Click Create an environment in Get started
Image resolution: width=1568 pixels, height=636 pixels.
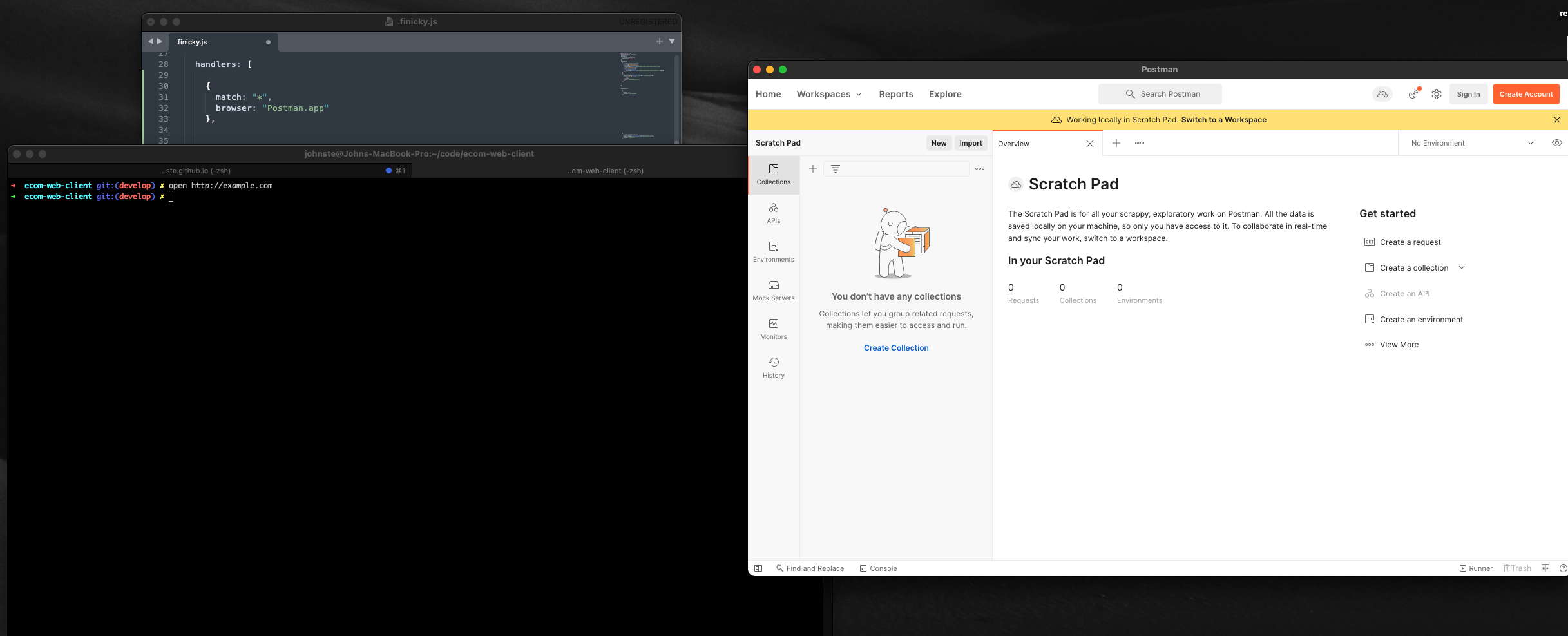[x=1413, y=320]
